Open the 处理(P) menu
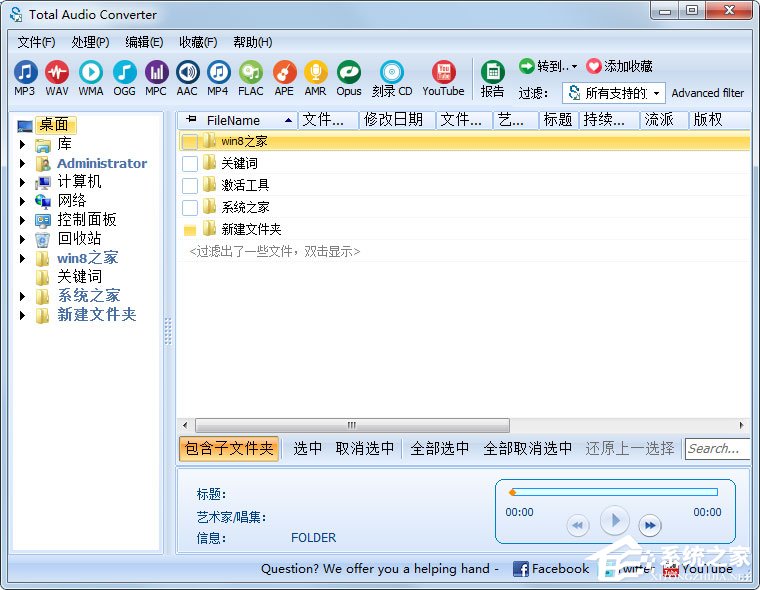 90,42
